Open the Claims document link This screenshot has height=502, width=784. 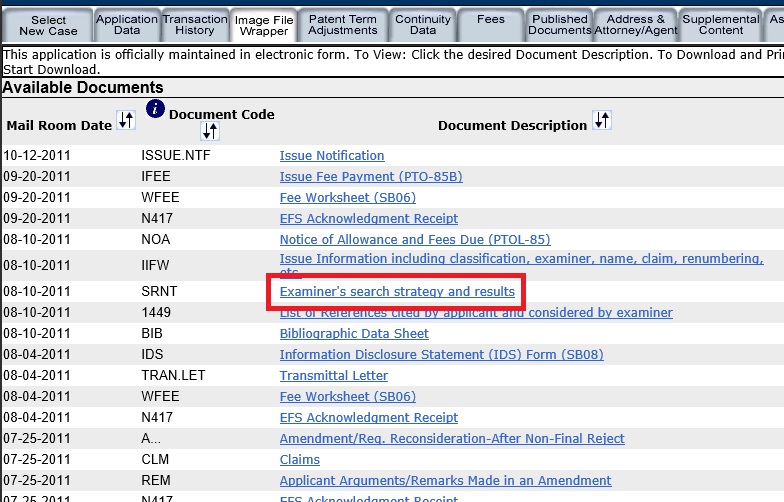pos(300,460)
